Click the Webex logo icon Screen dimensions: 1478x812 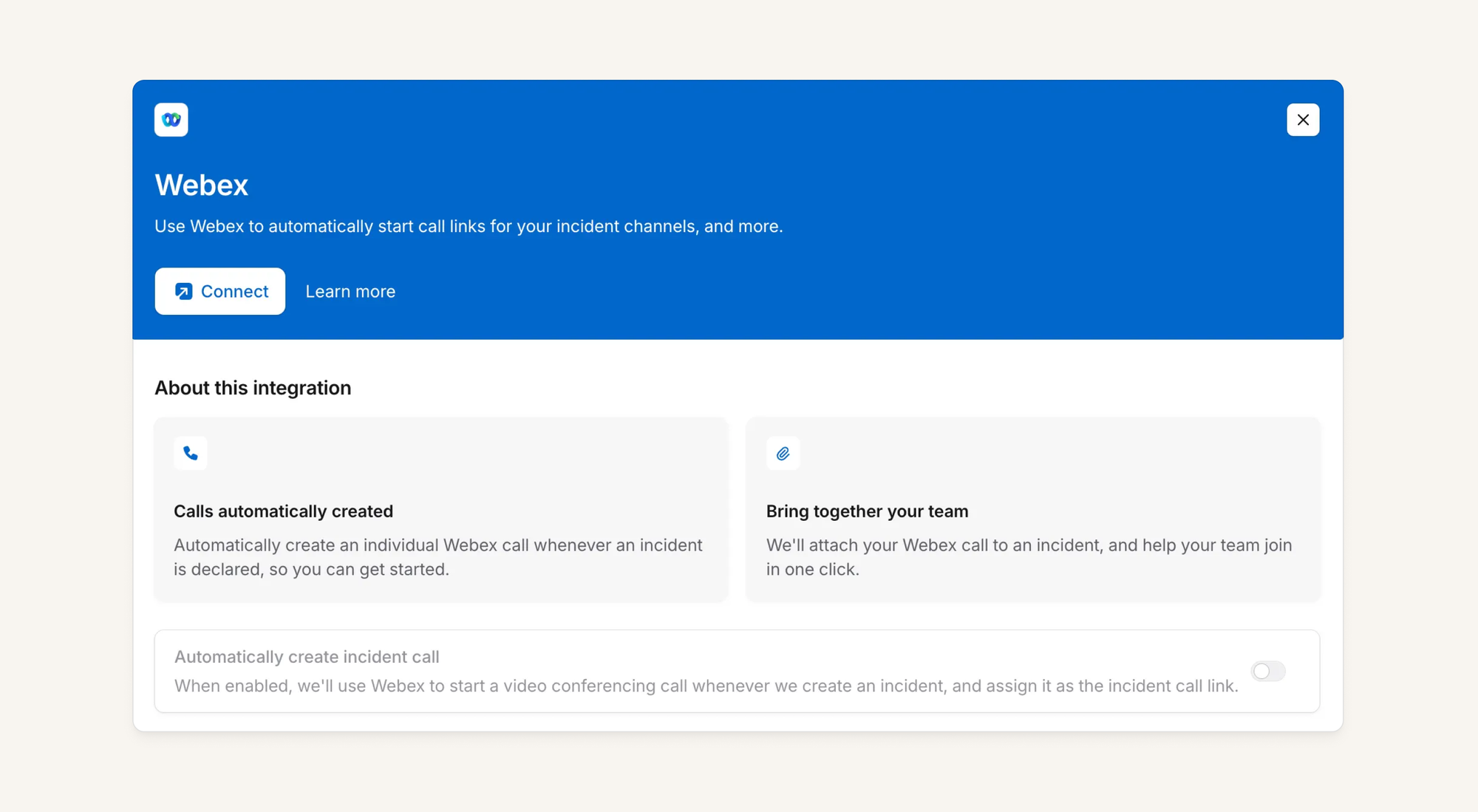171,120
